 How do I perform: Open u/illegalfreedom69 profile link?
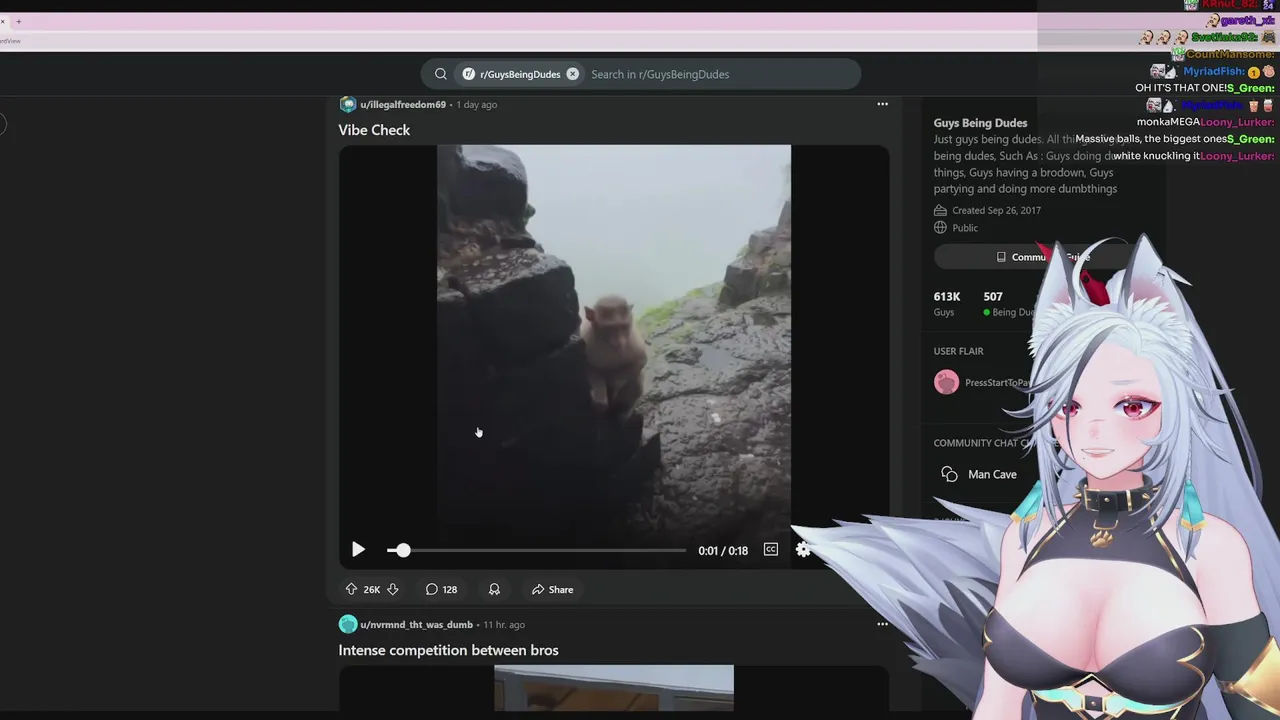403,104
